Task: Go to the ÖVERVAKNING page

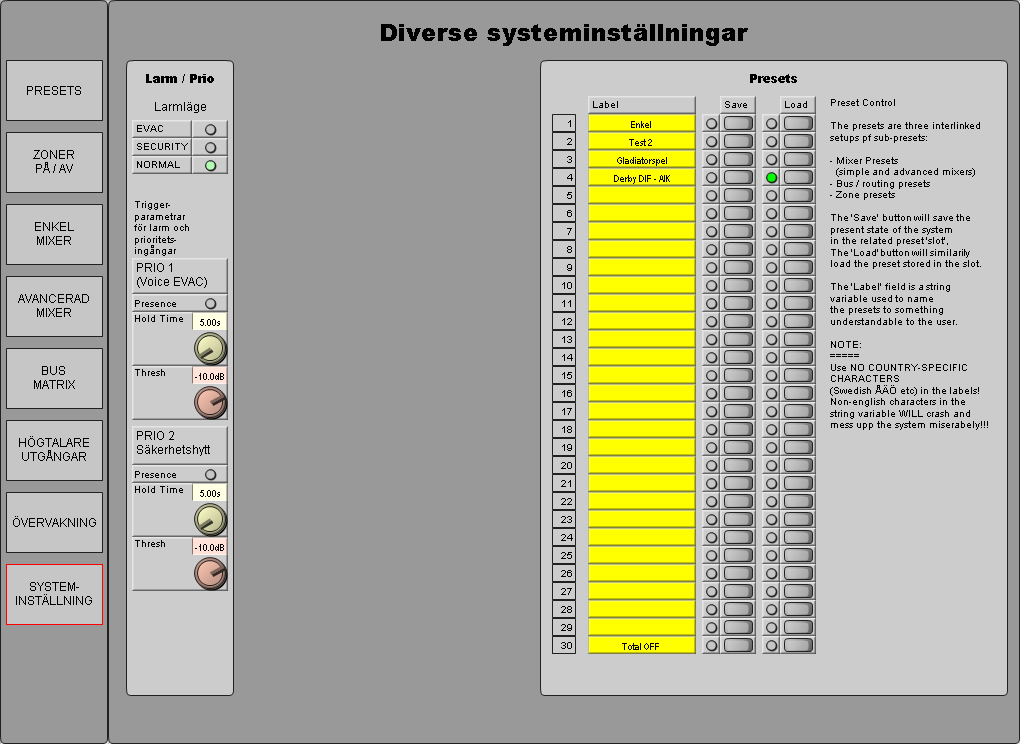Action: (x=54, y=522)
